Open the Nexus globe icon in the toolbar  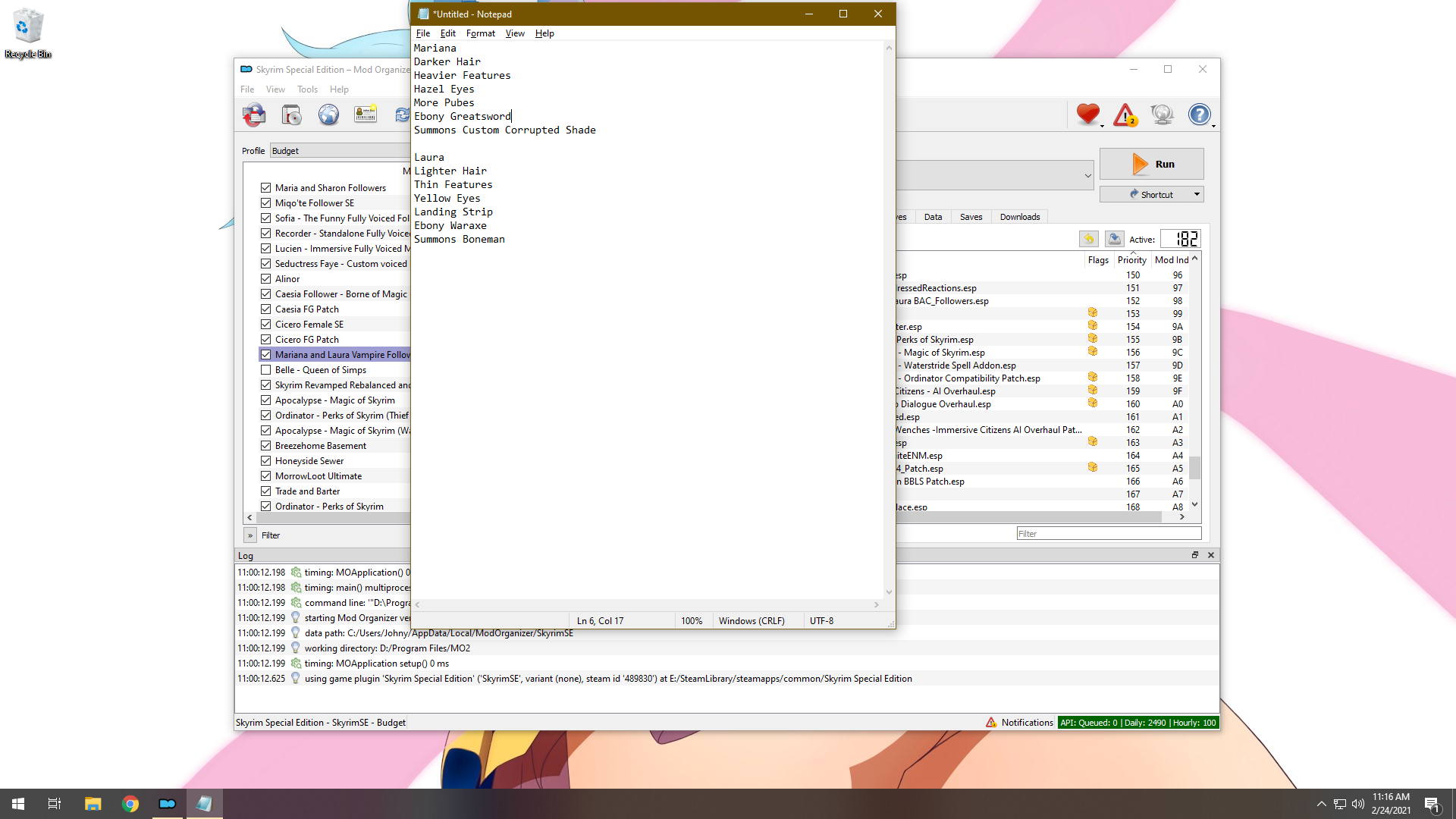tap(328, 115)
